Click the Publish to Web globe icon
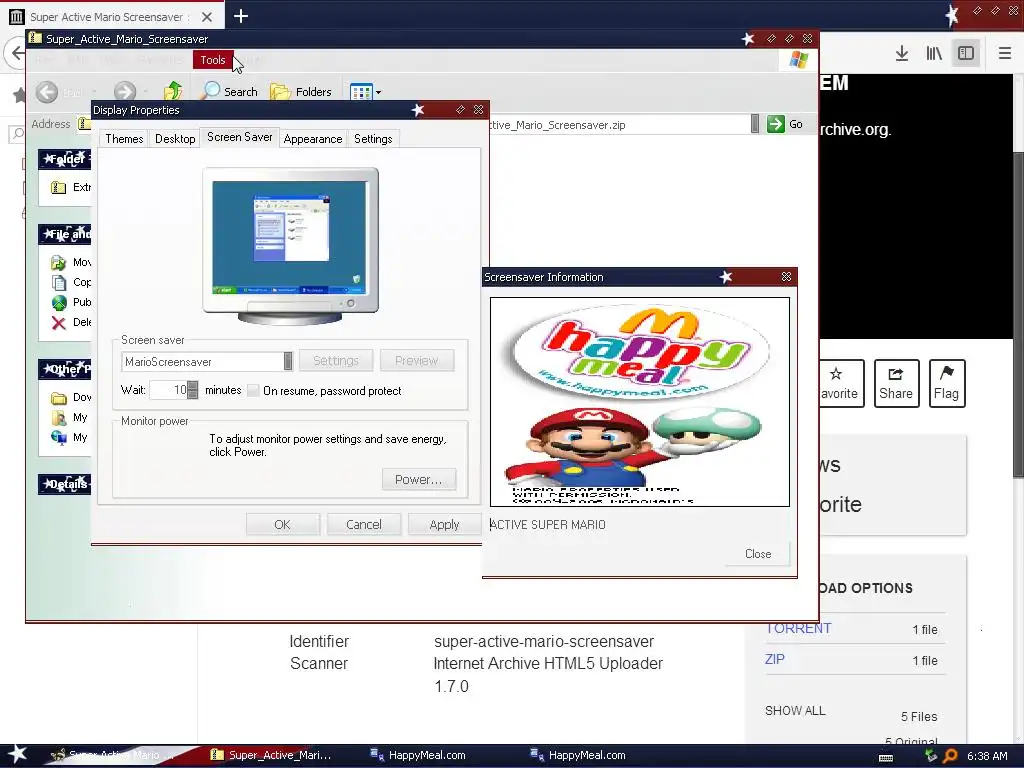Viewport: 1024px width, 768px height. click(x=59, y=302)
